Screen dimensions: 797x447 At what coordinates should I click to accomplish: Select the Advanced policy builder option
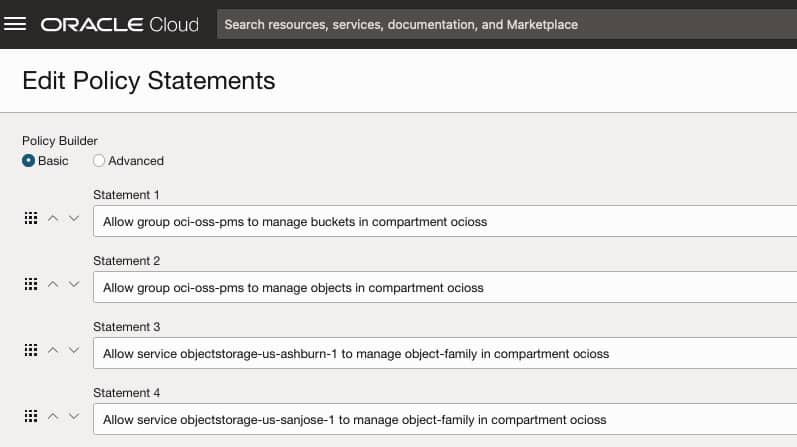click(x=99, y=160)
